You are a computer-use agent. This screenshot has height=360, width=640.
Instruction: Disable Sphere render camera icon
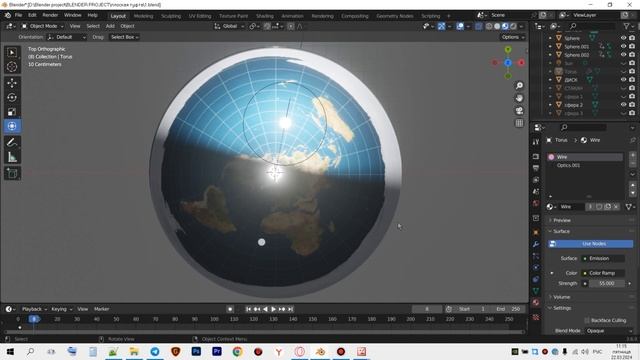[x=632, y=38]
